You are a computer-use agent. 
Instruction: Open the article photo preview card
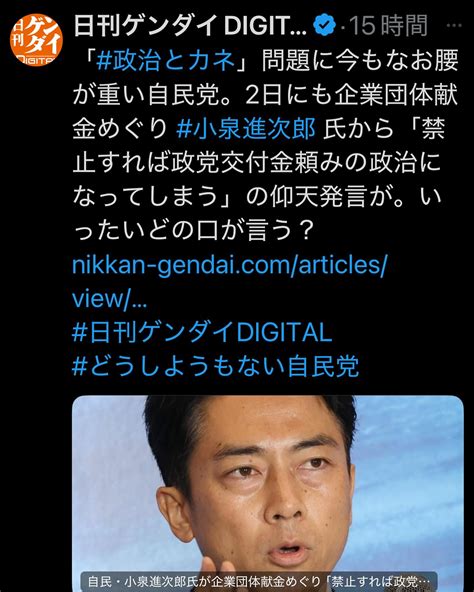pyautogui.click(x=268, y=493)
